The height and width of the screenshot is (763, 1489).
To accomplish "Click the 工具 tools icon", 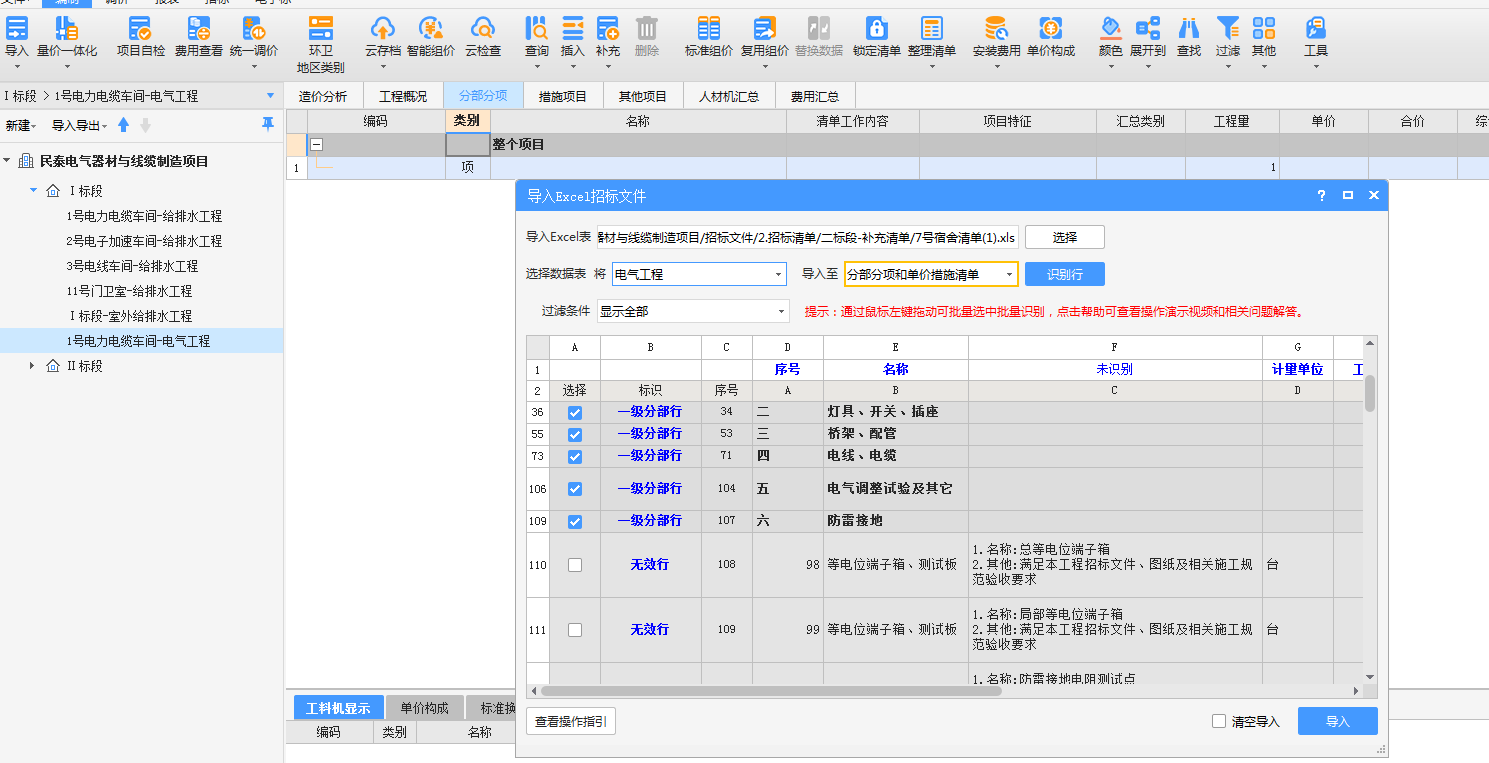I will (x=1316, y=28).
